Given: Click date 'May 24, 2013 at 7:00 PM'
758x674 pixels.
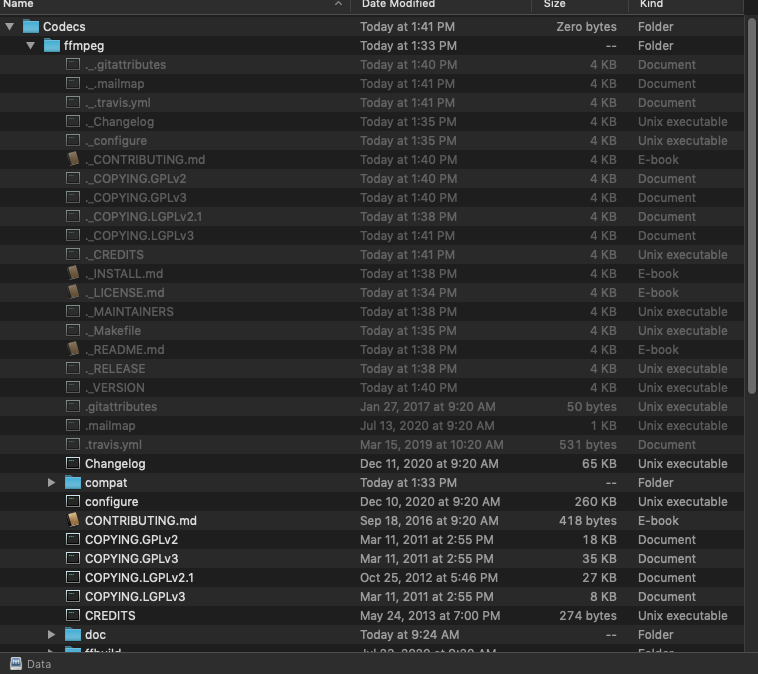Looking at the screenshot, I should (x=430, y=615).
